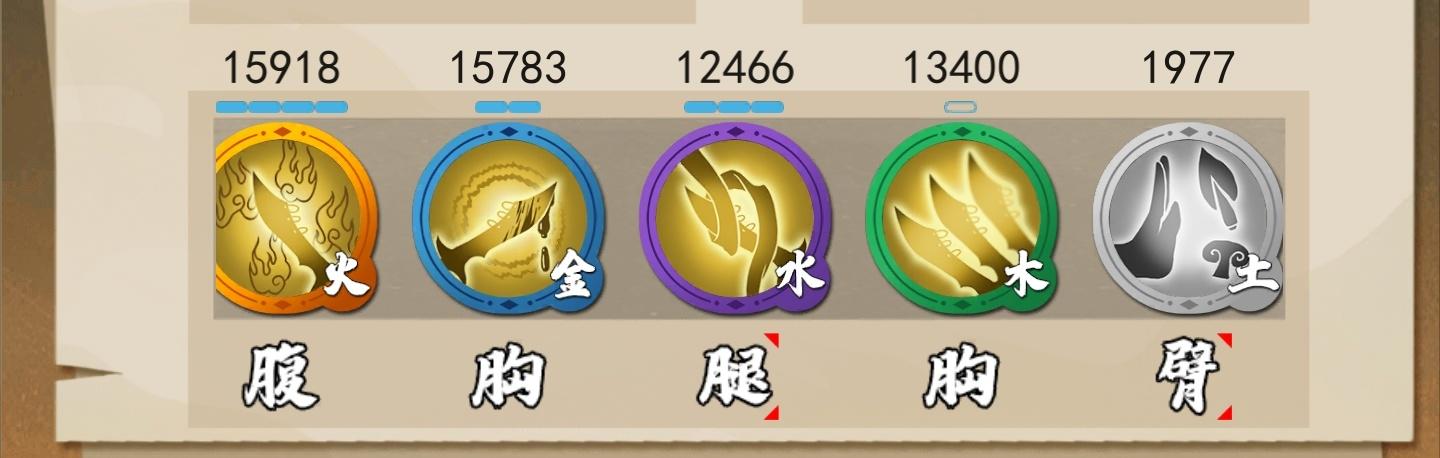Click the 腹 label under fire skill
This screenshot has width=1440, height=458.
[282, 378]
